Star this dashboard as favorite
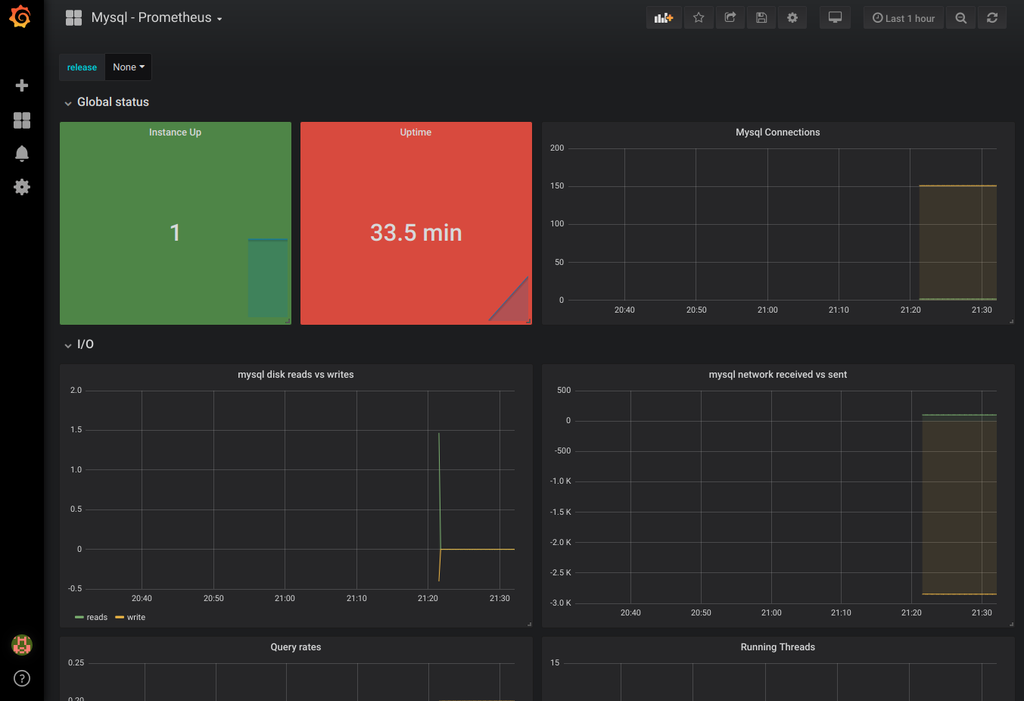The image size is (1024, 701). tap(698, 18)
